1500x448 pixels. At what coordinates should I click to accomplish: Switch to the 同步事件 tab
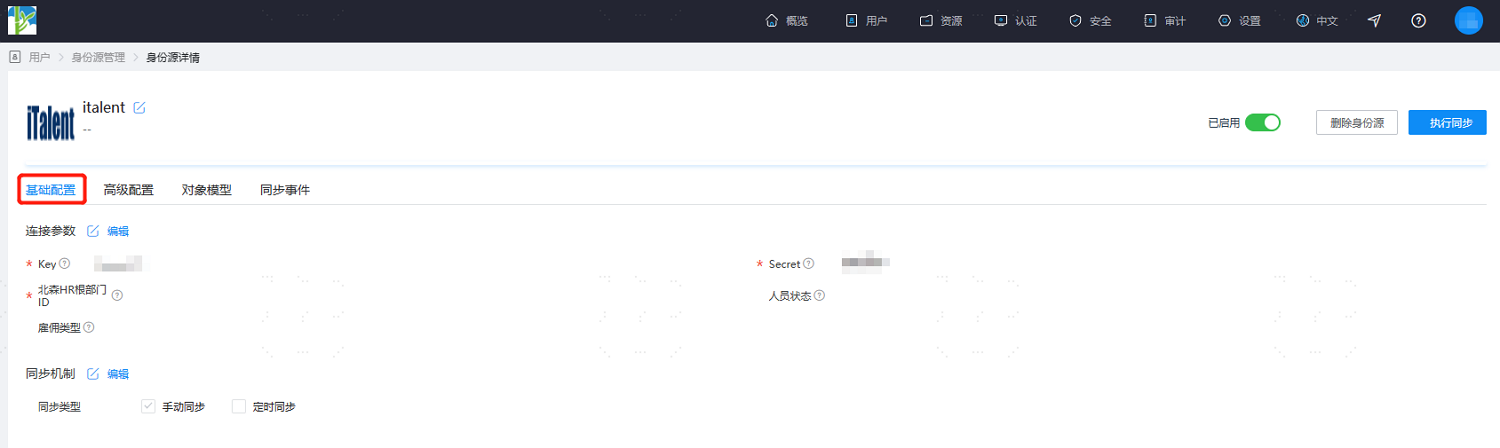pyautogui.click(x=284, y=190)
